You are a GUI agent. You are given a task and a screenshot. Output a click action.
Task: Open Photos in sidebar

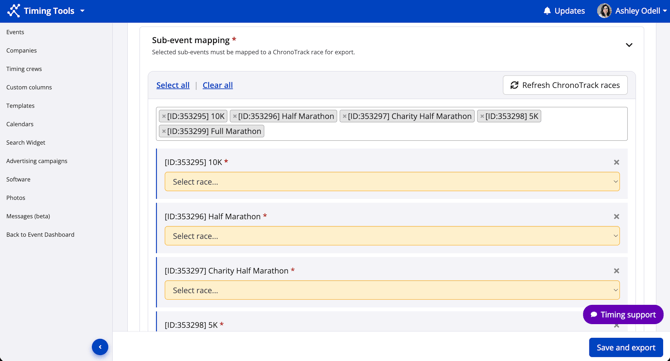[15, 198]
